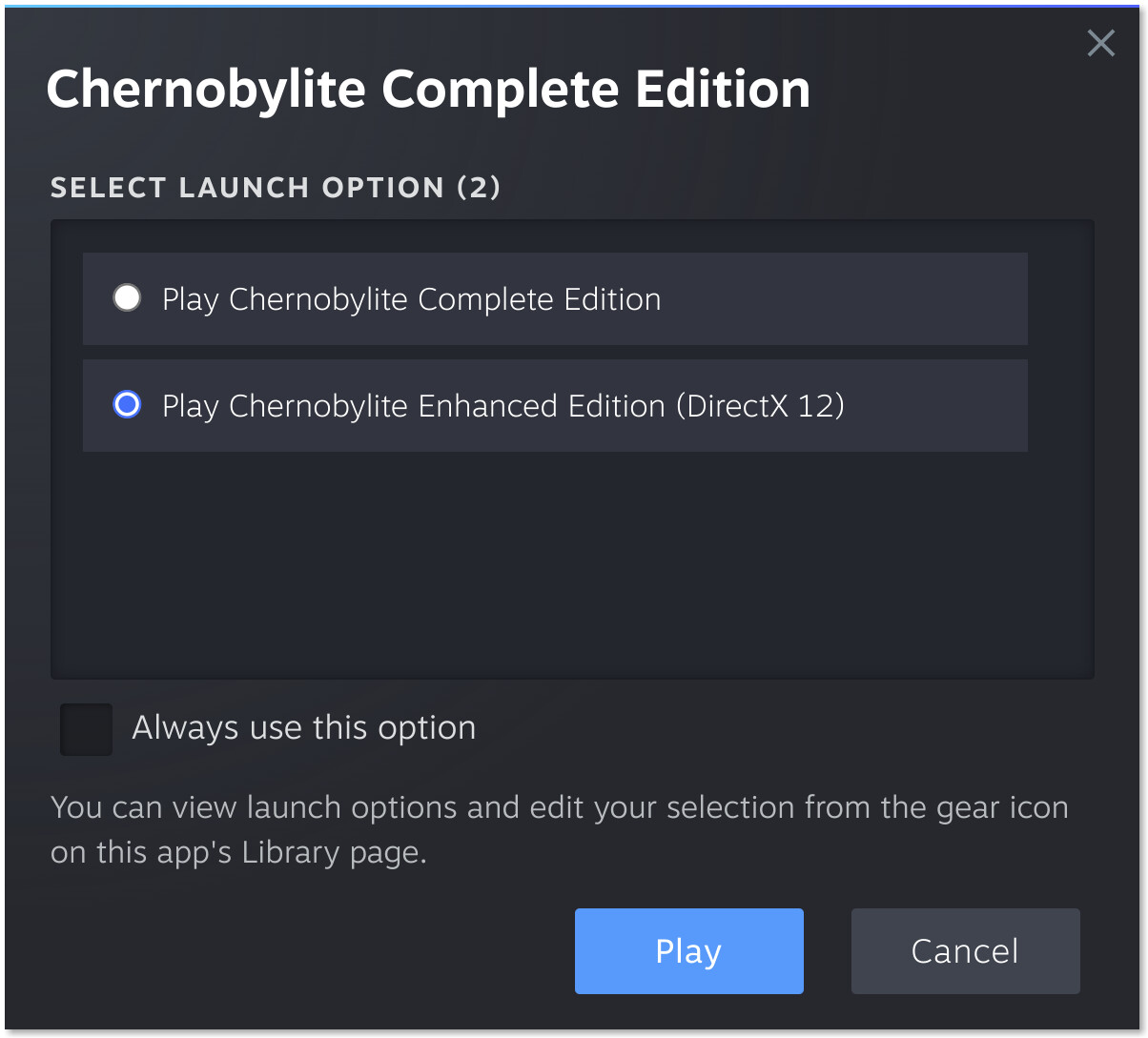Cancel the launch option dialog
Image resolution: width=1148 pixels, height=1038 pixels.
tap(965, 950)
